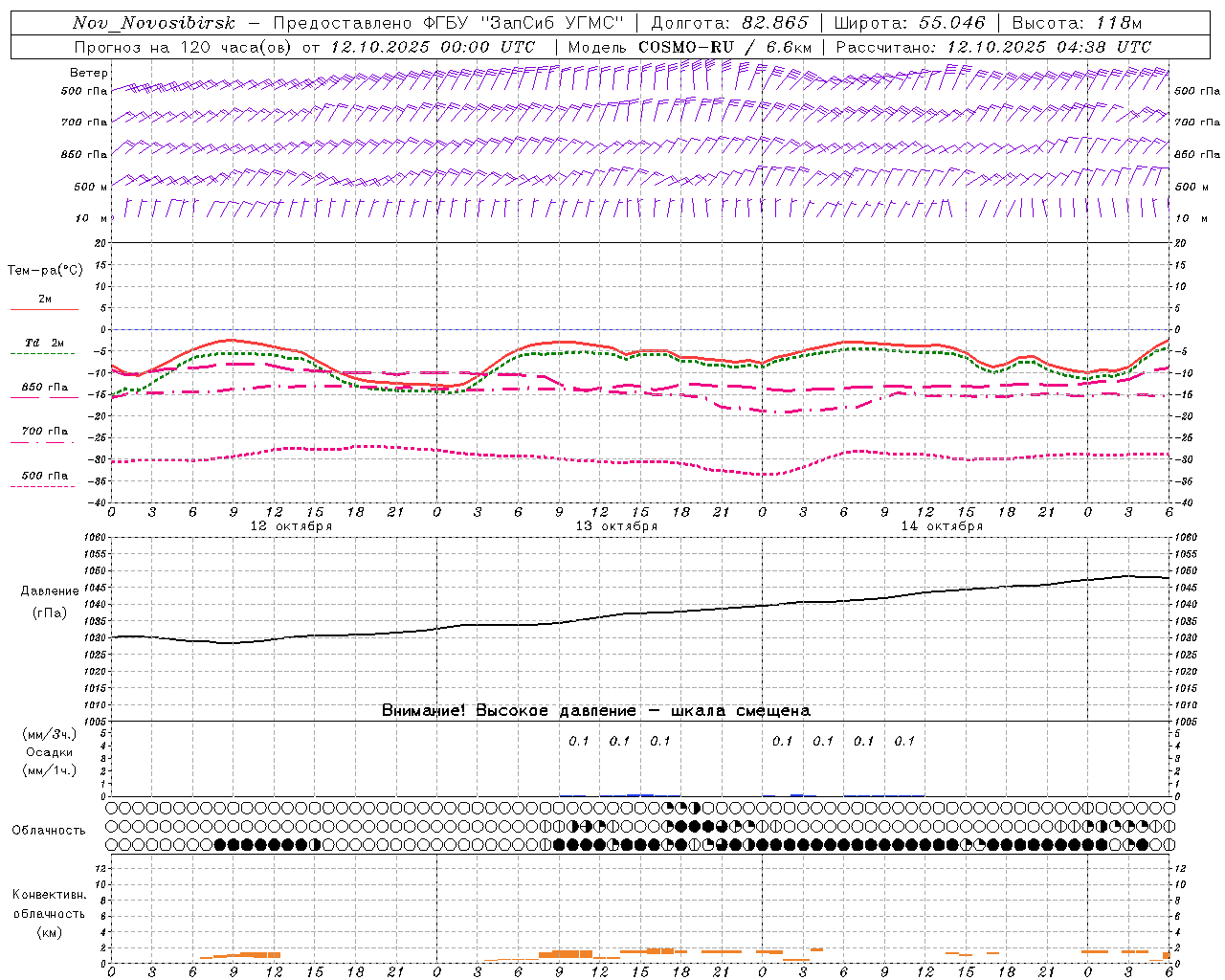The height and width of the screenshot is (980, 1225).
Task: Select the 'Модель COSMO-RU / 6.6км' label
Action: pos(689,47)
